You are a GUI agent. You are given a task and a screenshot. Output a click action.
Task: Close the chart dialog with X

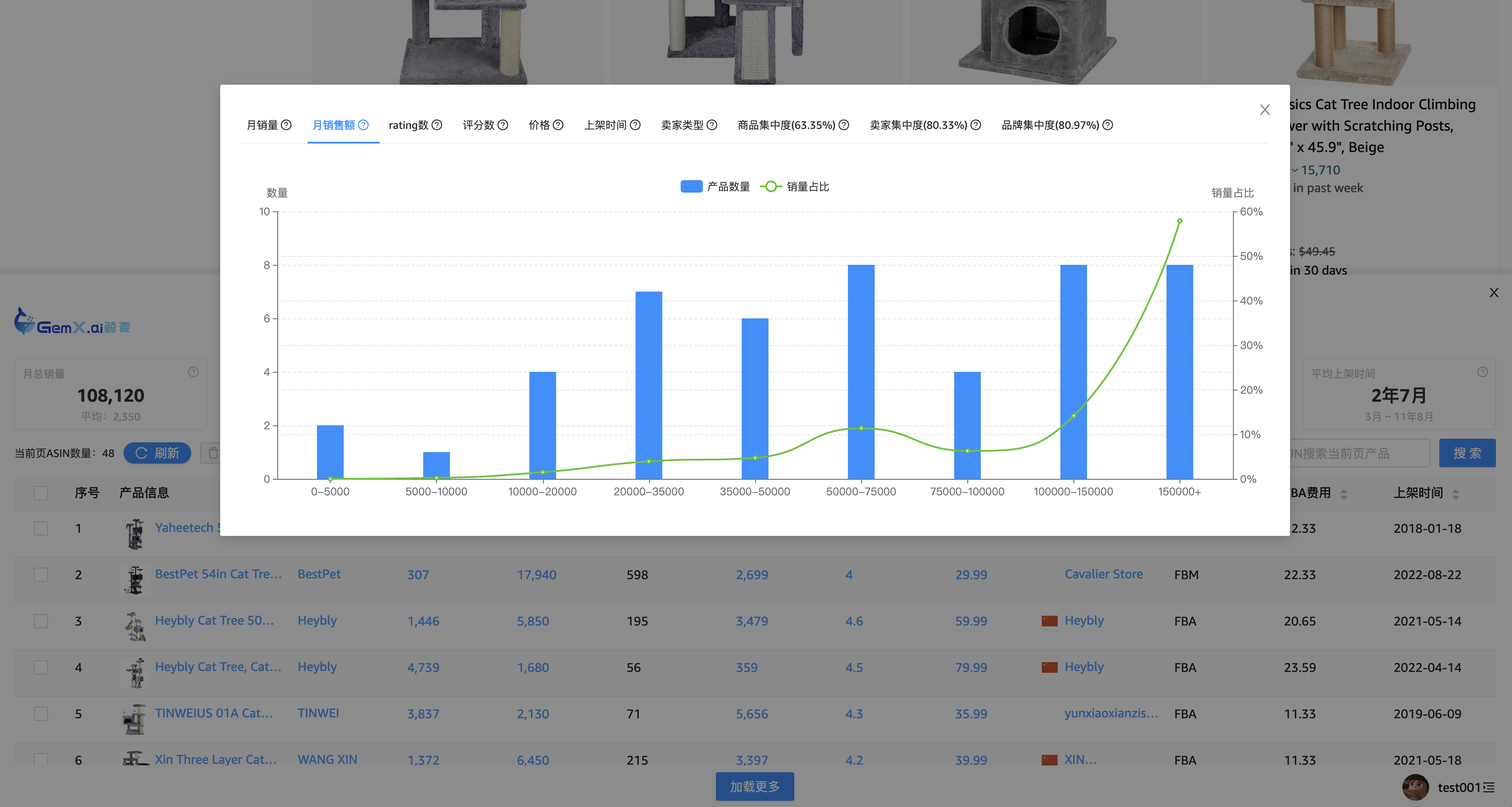(1265, 110)
